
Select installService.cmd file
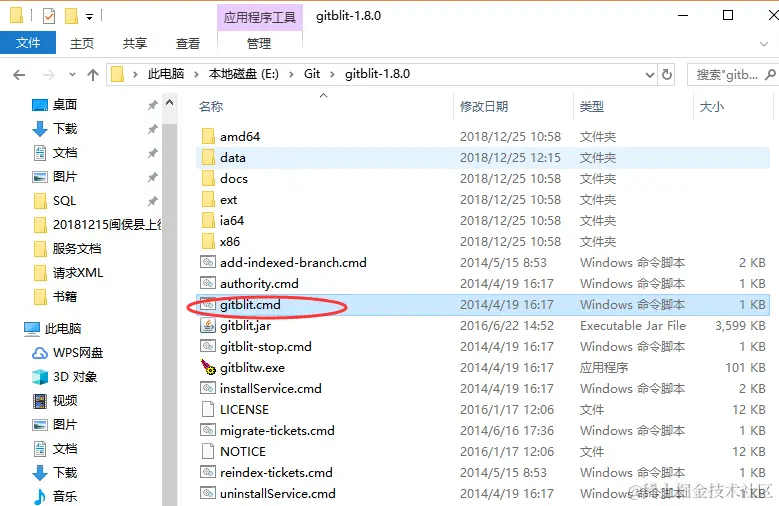[x=271, y=388]
